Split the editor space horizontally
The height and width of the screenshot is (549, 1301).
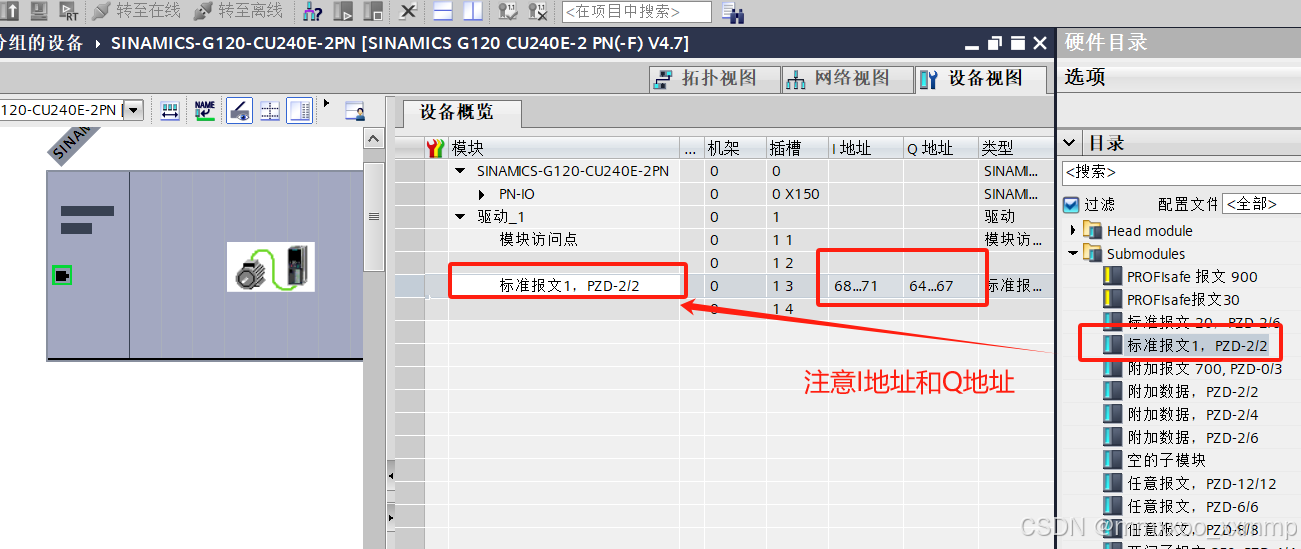442,11
